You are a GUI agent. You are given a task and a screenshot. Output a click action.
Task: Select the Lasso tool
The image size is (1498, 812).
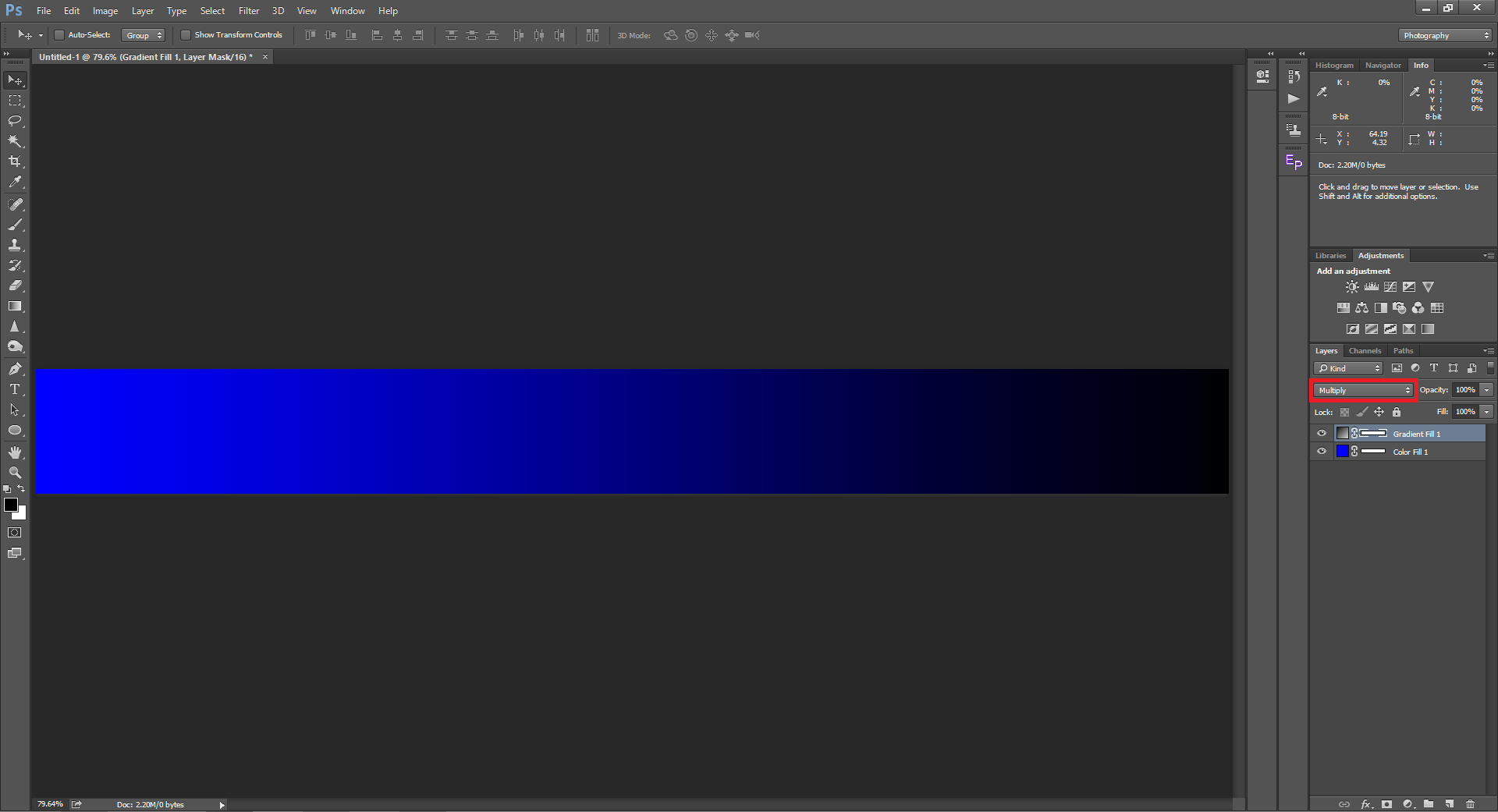15,121
